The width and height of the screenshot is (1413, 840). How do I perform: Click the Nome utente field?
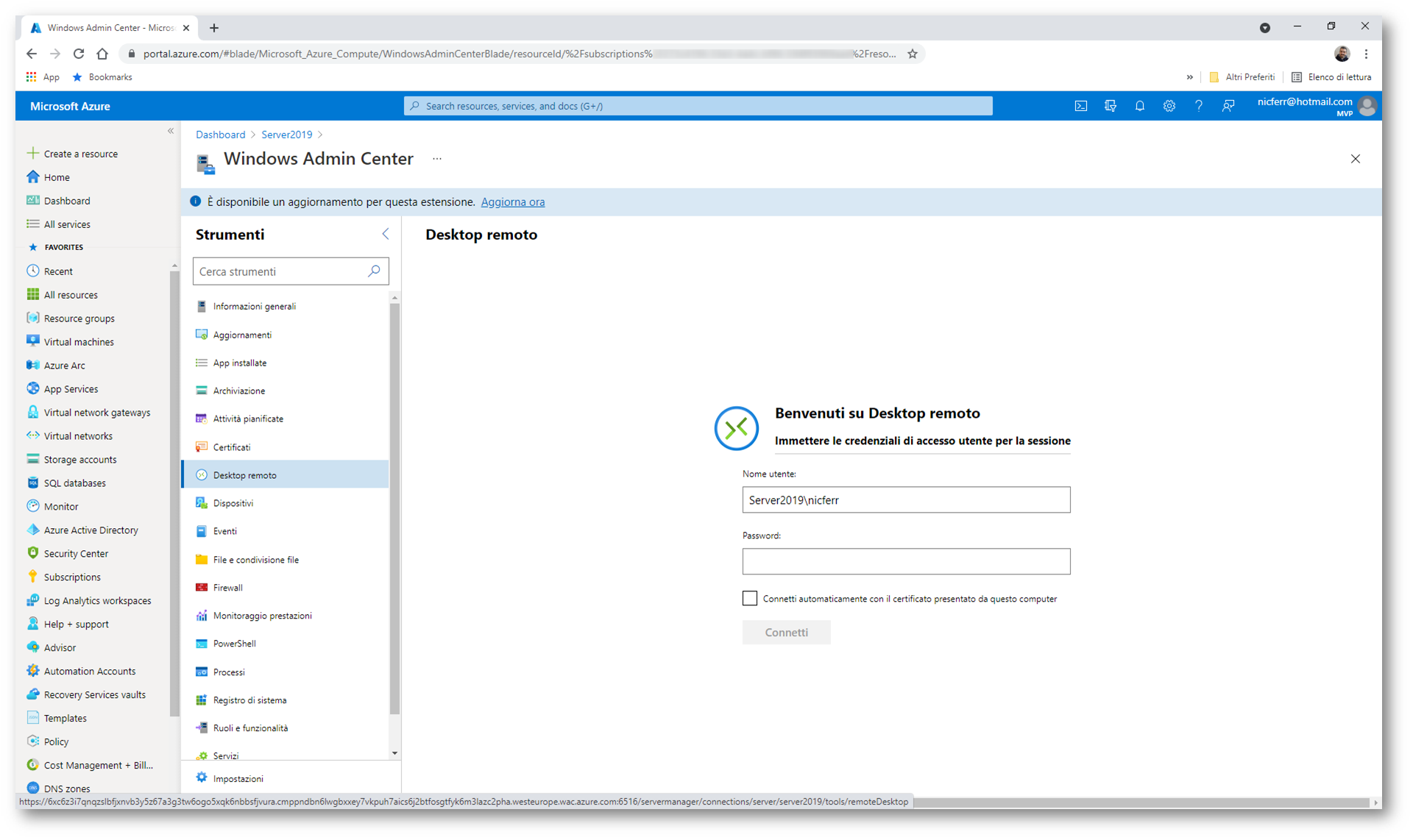pos(906,500)
